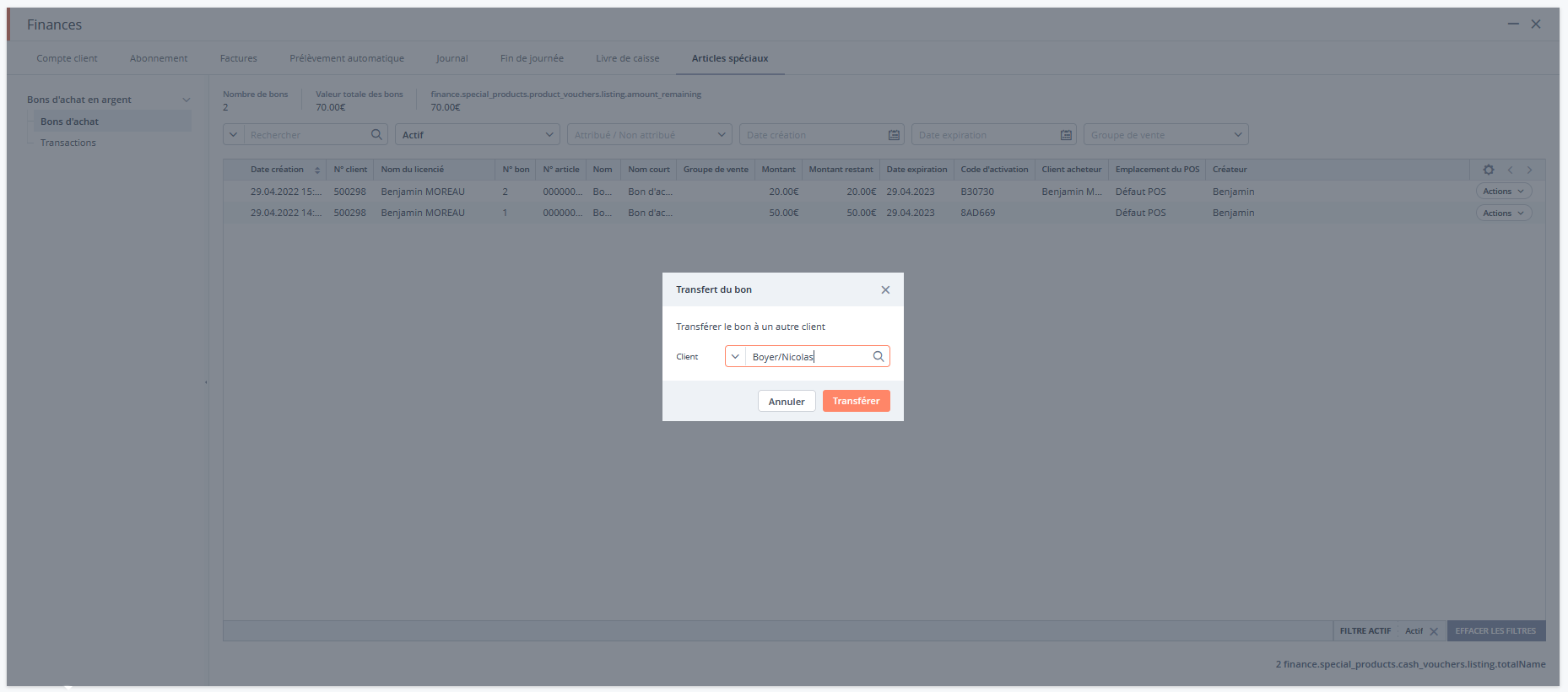
Task: Click EFFACER LES FILTRES button
Action: pos(1495,630)
